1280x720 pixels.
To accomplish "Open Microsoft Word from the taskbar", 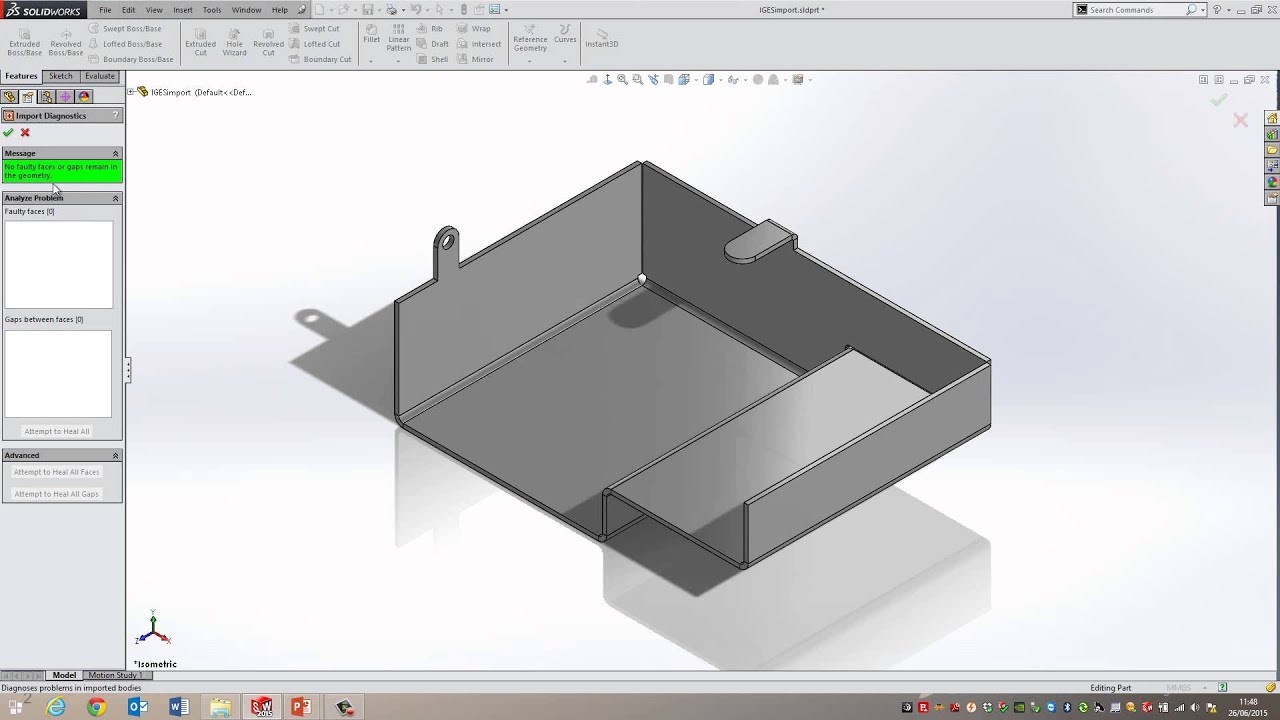I will 179,707.
